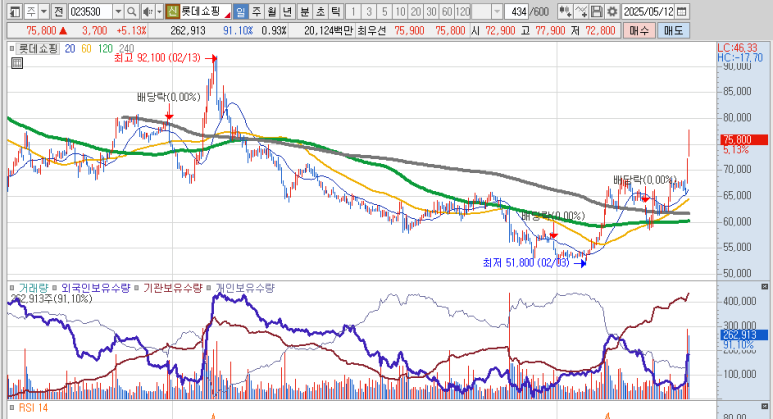The width and height of the screenshot is (773, 419).
Task: Click the 거래량 volume legend label
Action: pyautogui.click(x=33, y=287)
